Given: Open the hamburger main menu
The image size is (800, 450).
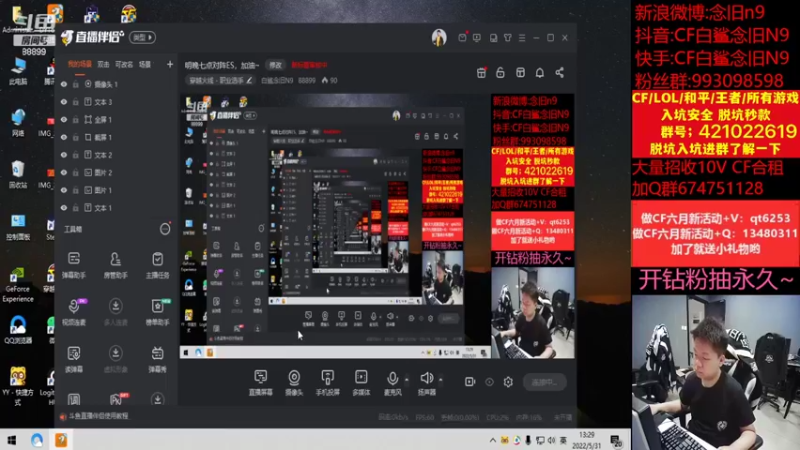Looking at the screenshot, I should 522,38.
